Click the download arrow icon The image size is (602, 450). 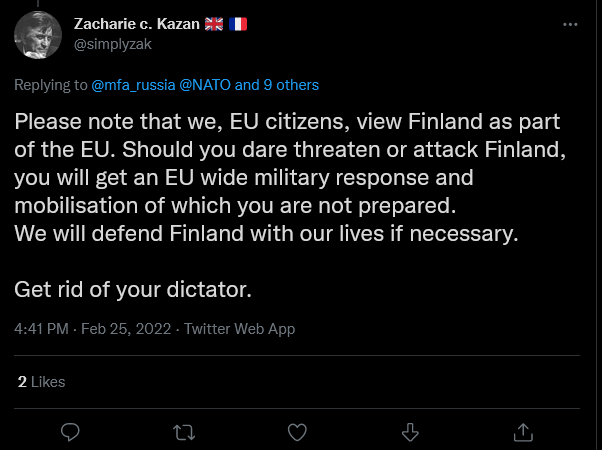[410, 432]
